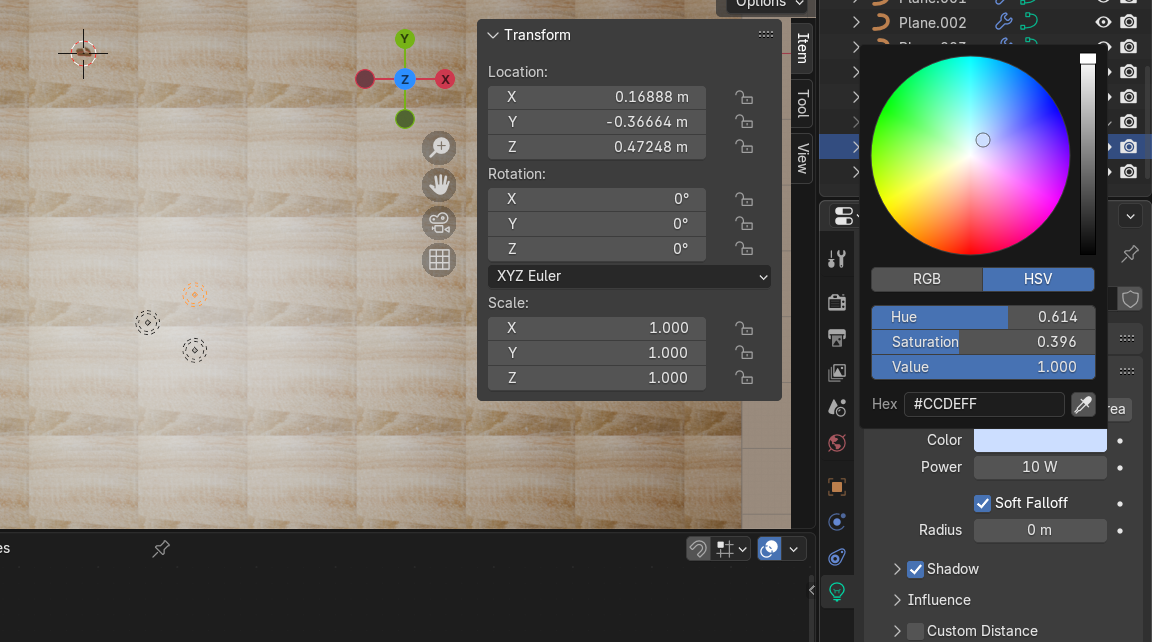Hide Plane.002 with its eye icon

point(1103,22)
